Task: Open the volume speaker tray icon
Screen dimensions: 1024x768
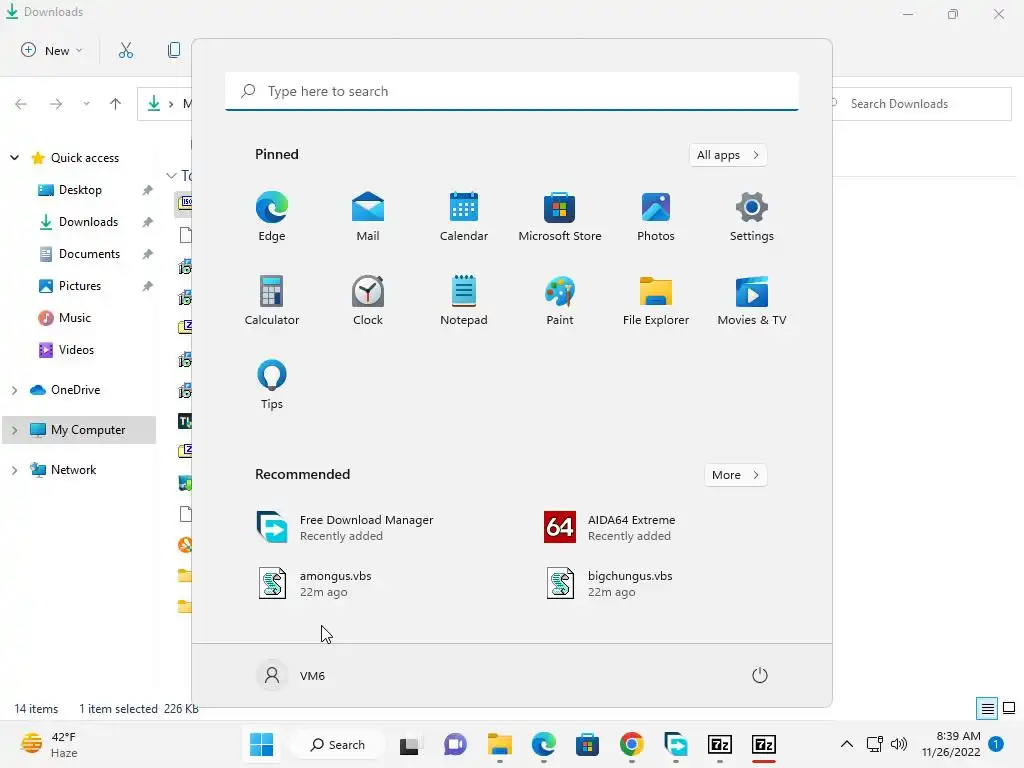Action: tap(899, 744)
